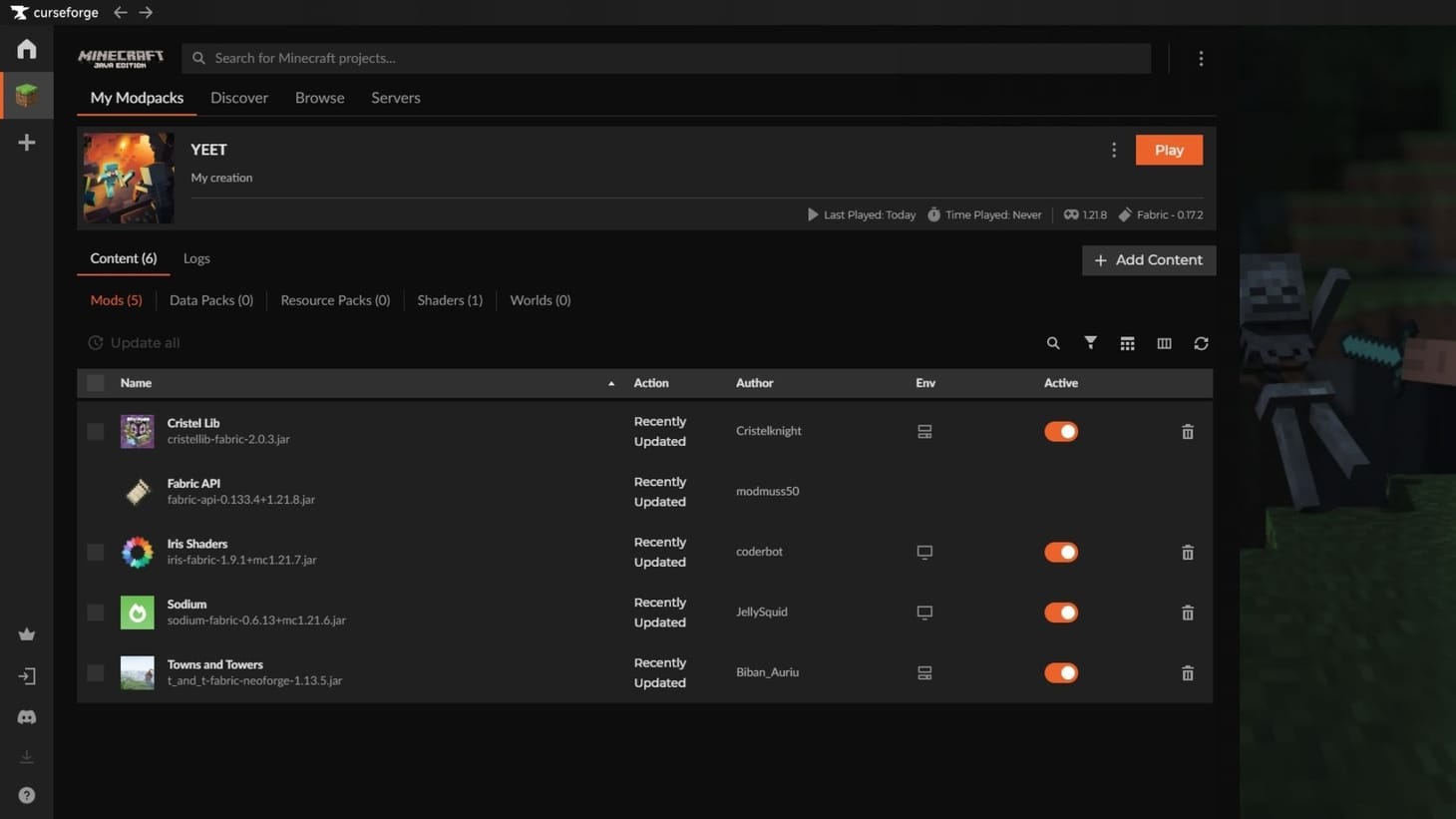Disable the Cristel Lib active toggle

pyautogui.click(x=1061, y=432)
